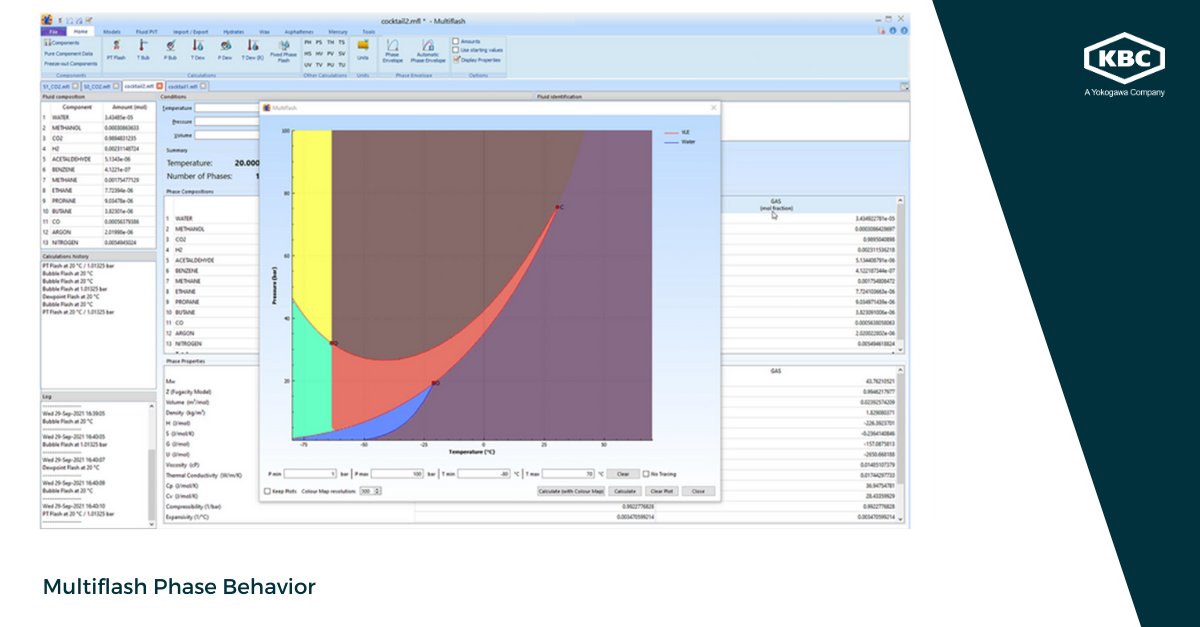Open the Fixed Phase Flash calculation
Screen dimensions: 1200x627
point(284,52)
